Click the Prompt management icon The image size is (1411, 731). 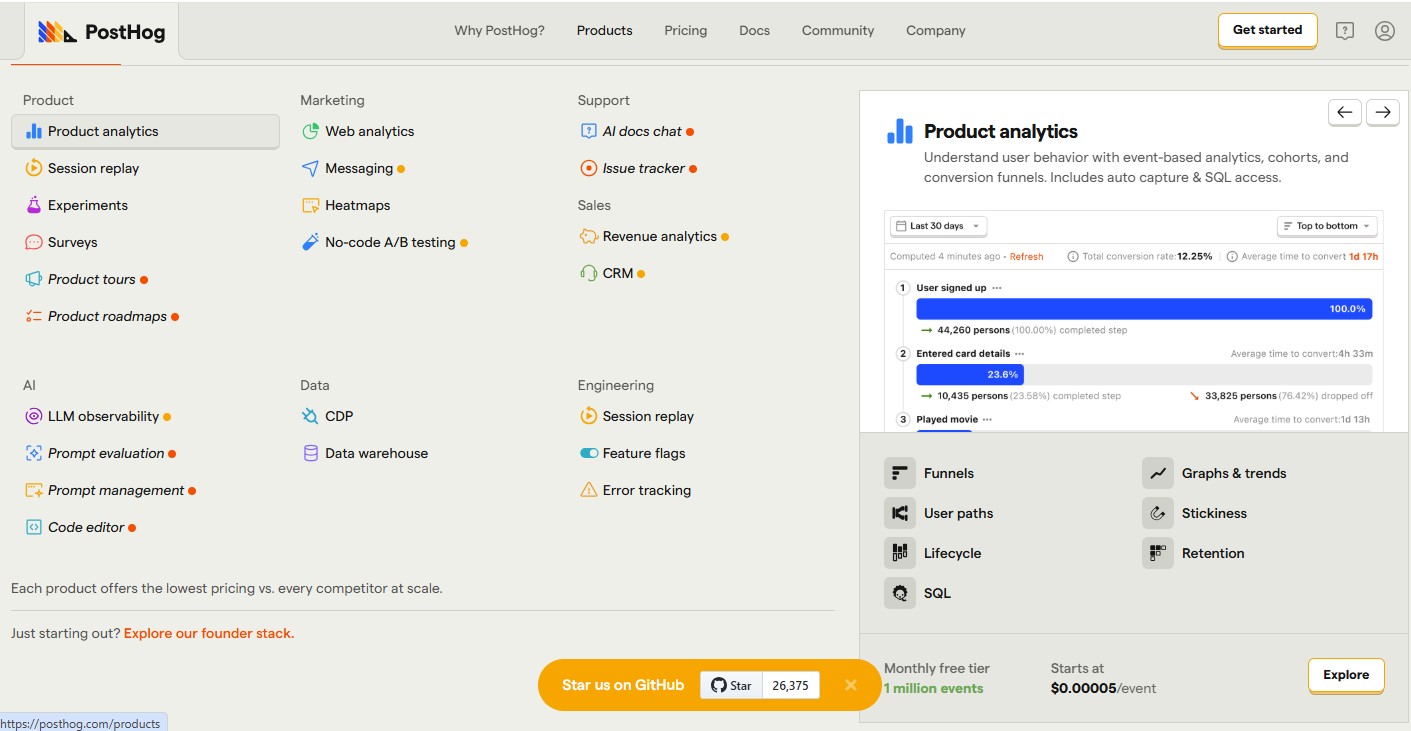click(x=34, y=490)
